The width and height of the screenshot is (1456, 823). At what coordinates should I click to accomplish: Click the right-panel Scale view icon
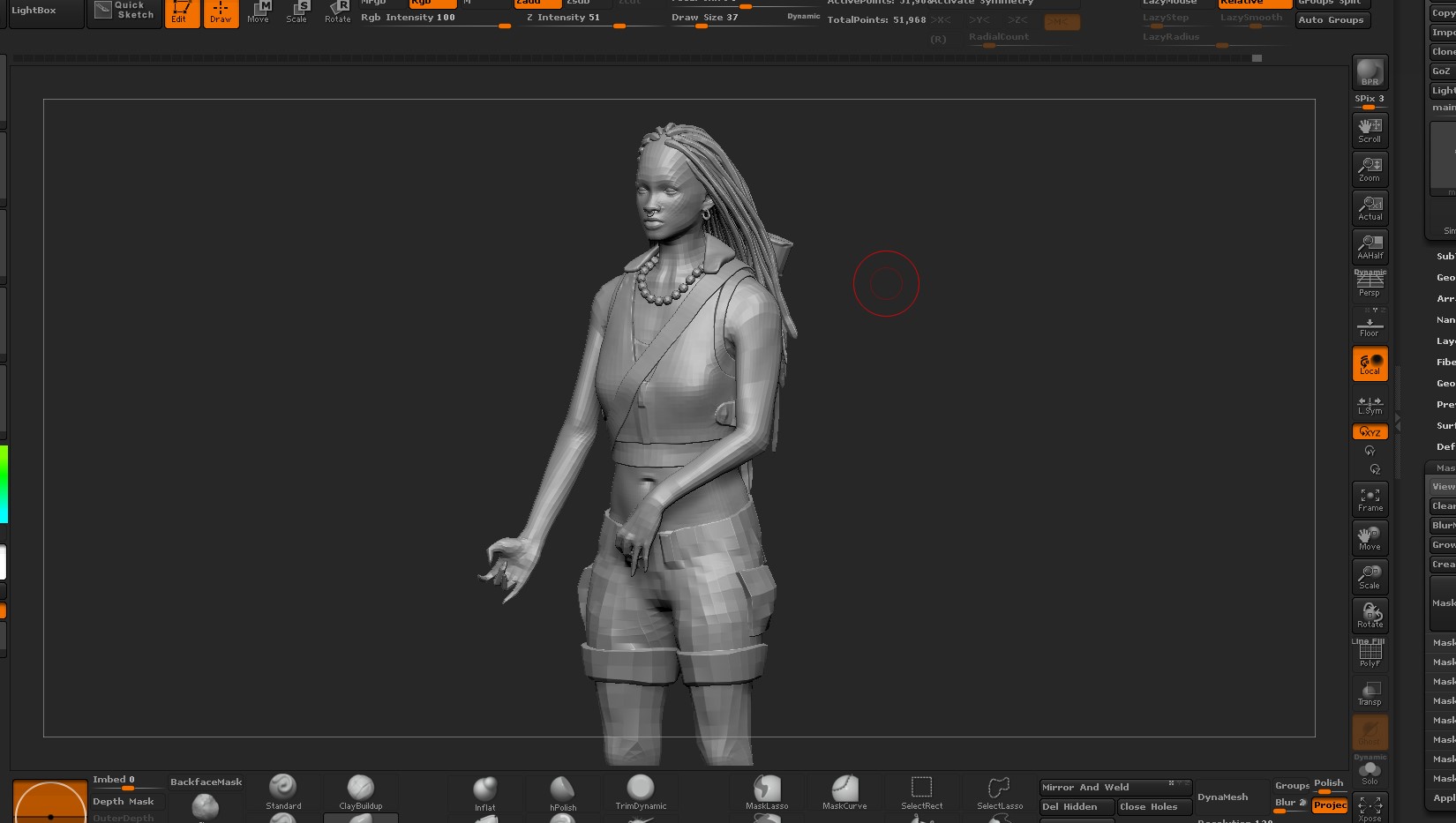pyautogui.click(x=1370, y=577)
